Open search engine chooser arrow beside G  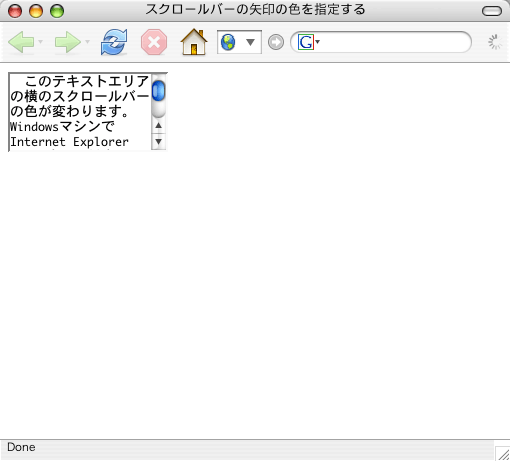[x=318, y=42]
